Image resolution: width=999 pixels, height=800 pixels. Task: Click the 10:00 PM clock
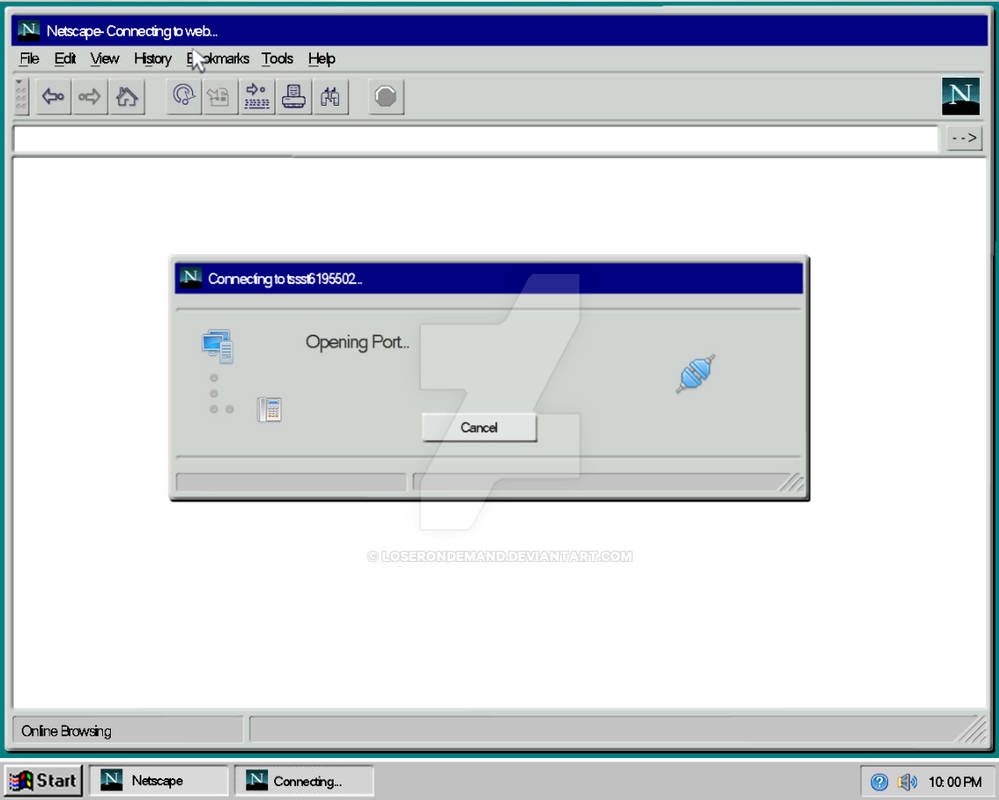tap(954, 782)
